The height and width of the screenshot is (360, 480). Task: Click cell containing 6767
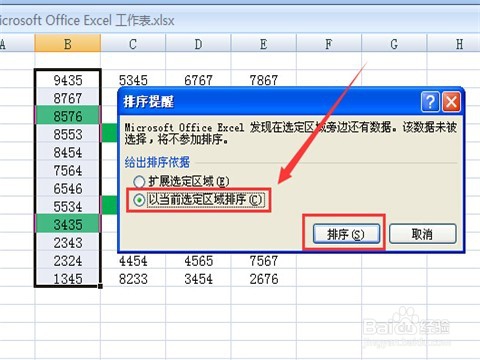click(198, 80)
